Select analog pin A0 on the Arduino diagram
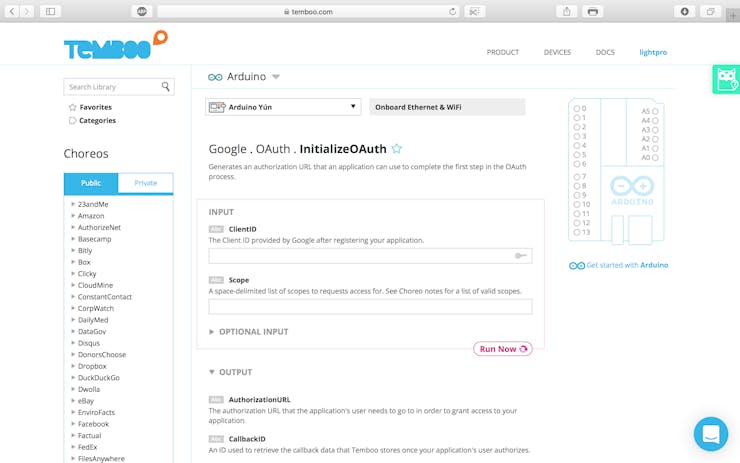Screen dimensions: 740x463 655,158
